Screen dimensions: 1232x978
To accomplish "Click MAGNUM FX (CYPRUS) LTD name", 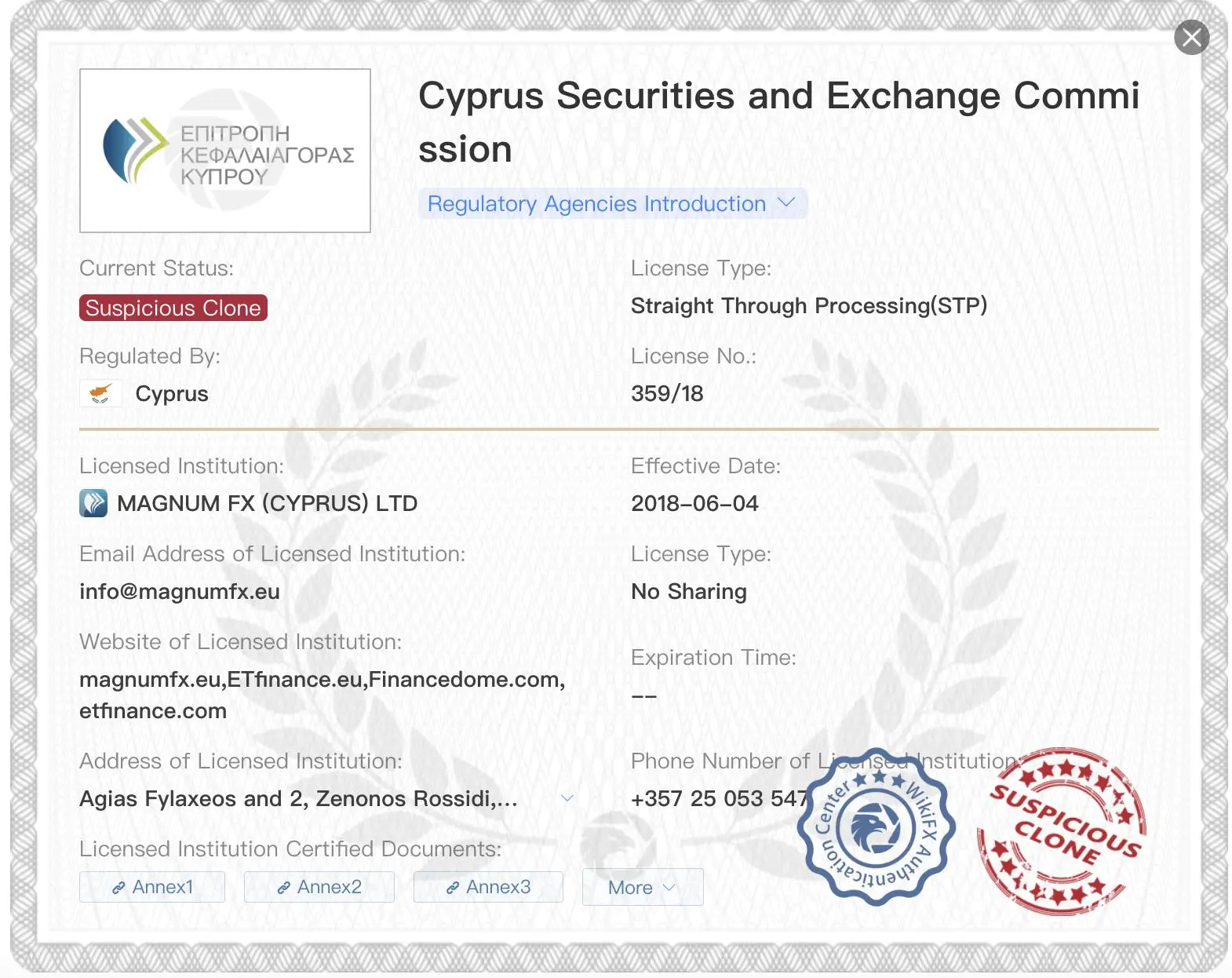I will click(x=268, y=503).
